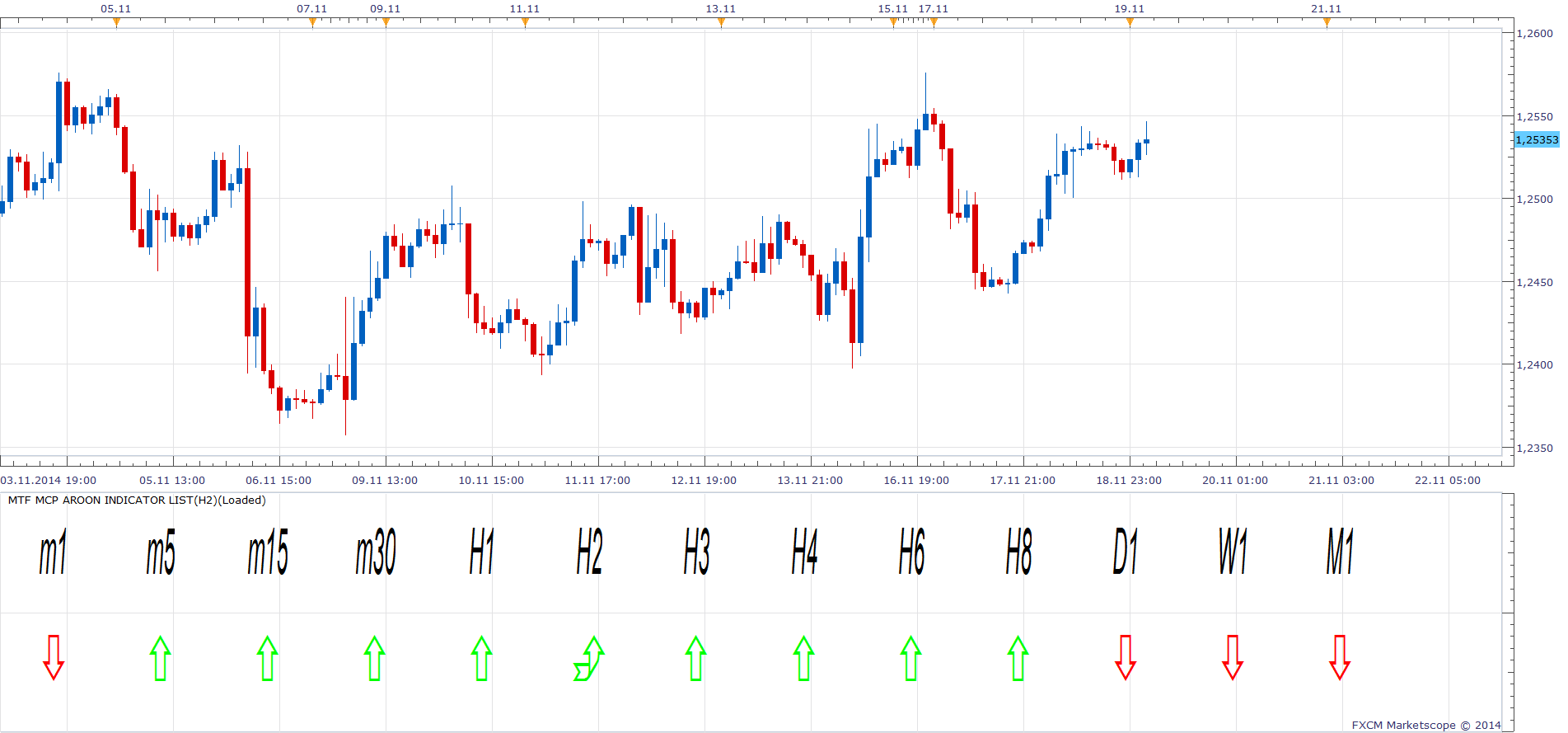Click the green up arrow under m15
Image resolution: width=1568 pixels, height=733 pixels.
(x=267, y=658)
